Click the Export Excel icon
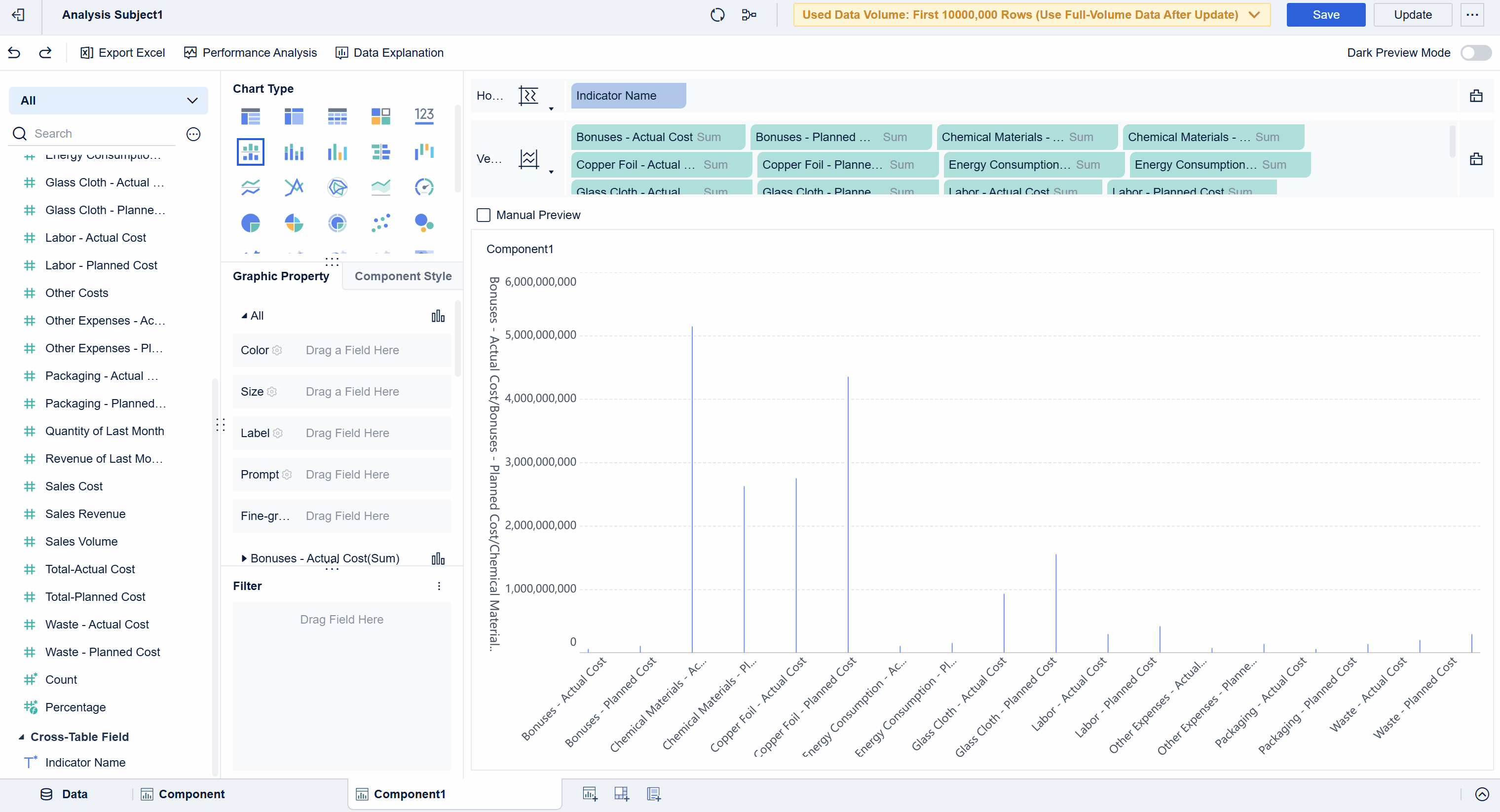 pos(85,52)
